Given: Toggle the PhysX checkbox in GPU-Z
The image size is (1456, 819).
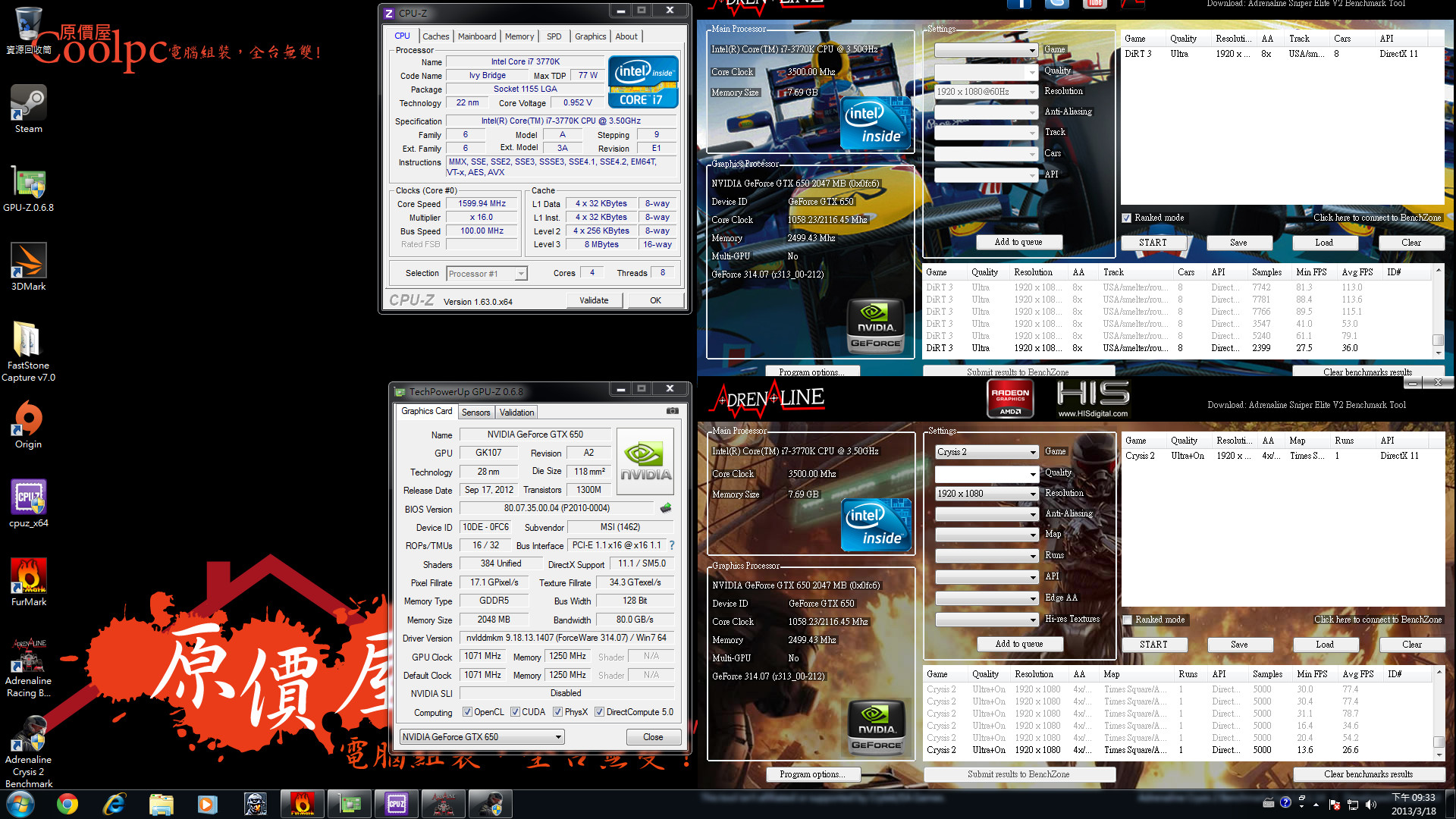Looking at the screenshot, I should (557, 712).
